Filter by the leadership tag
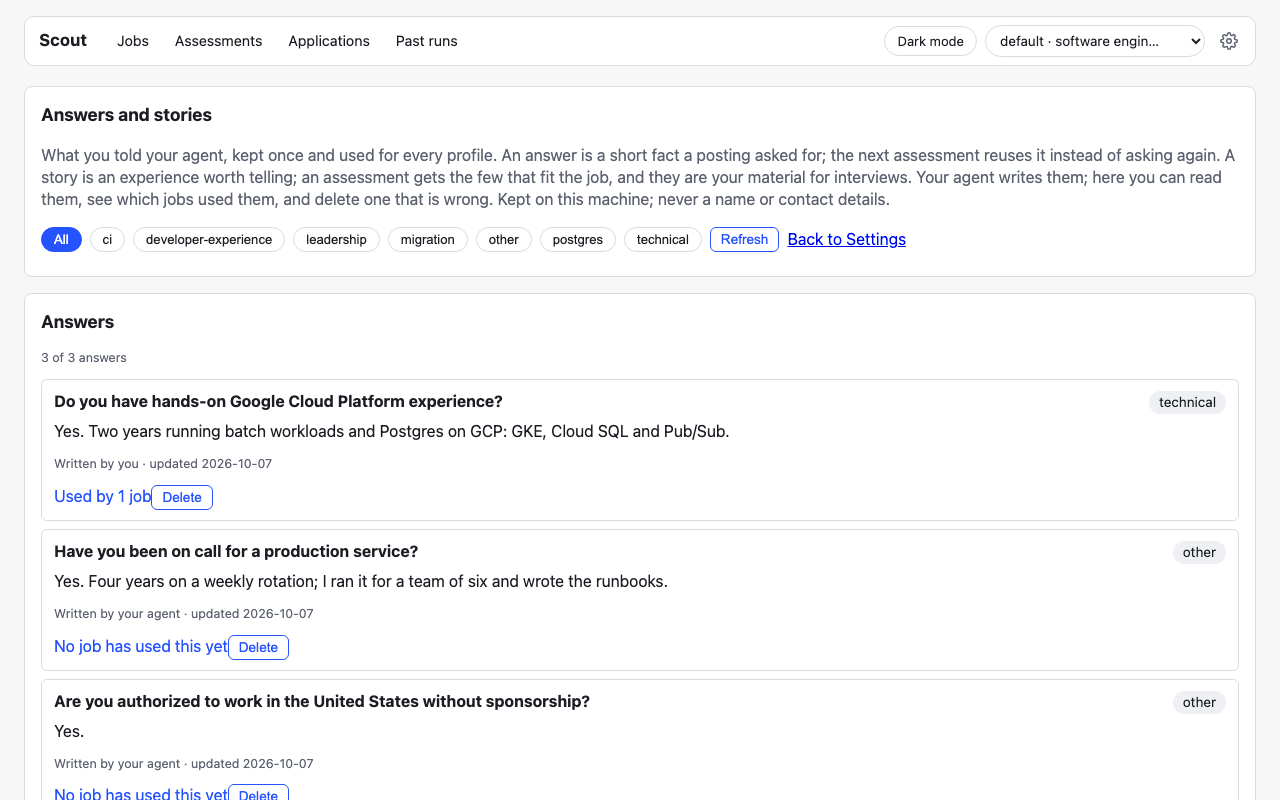Viewport: 1280px width, 800px height. tap(336, 240)
